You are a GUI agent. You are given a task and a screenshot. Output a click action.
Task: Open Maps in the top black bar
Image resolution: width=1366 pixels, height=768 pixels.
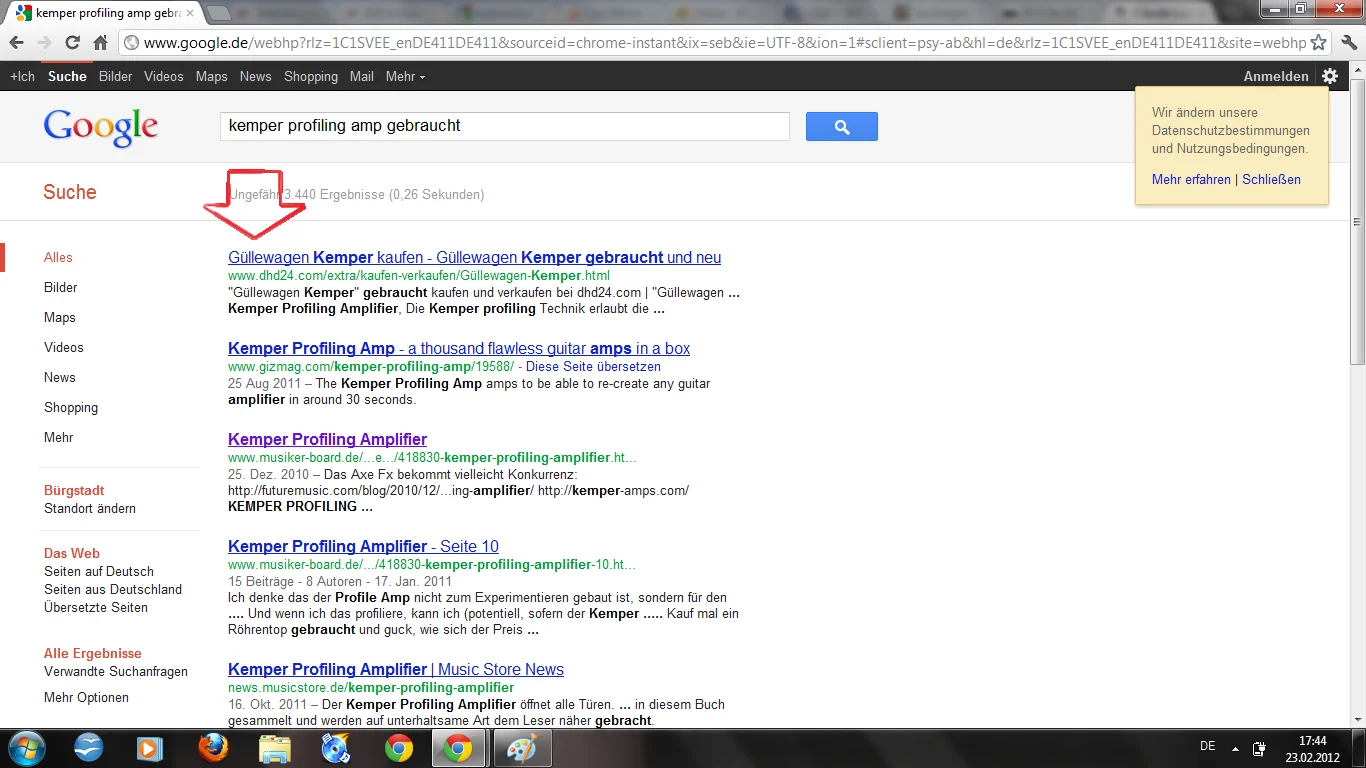[x=212, y=76]
